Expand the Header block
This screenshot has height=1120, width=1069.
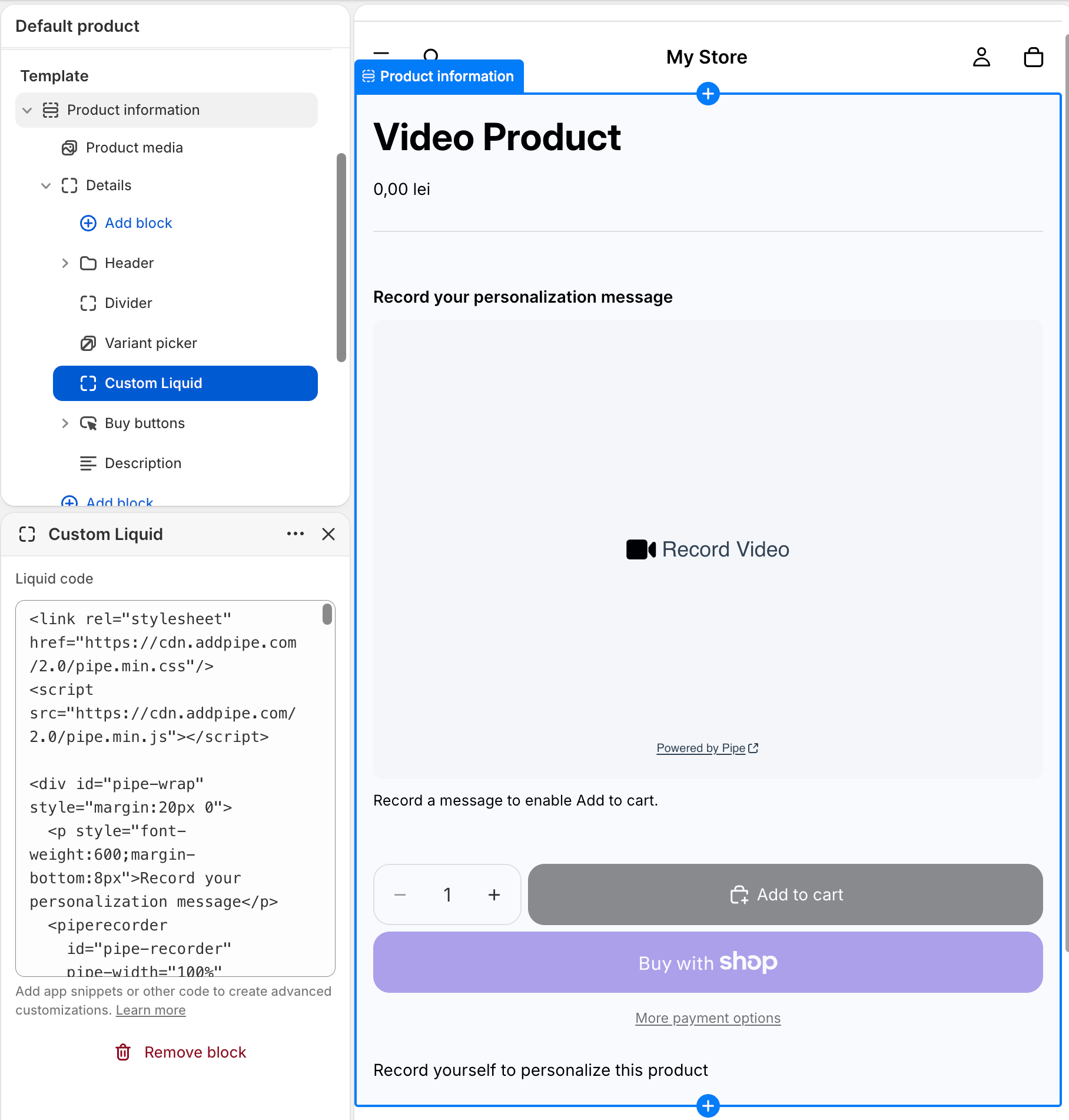65,263
